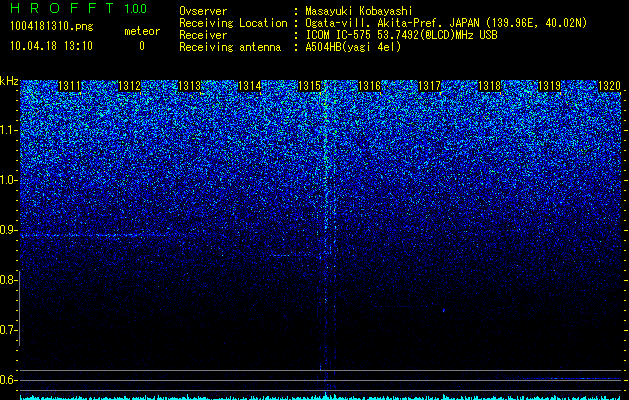Click the version number 1.0.0
Image resolution: width=629 pixels, height=400 pixels.
(x=136, y=8)
